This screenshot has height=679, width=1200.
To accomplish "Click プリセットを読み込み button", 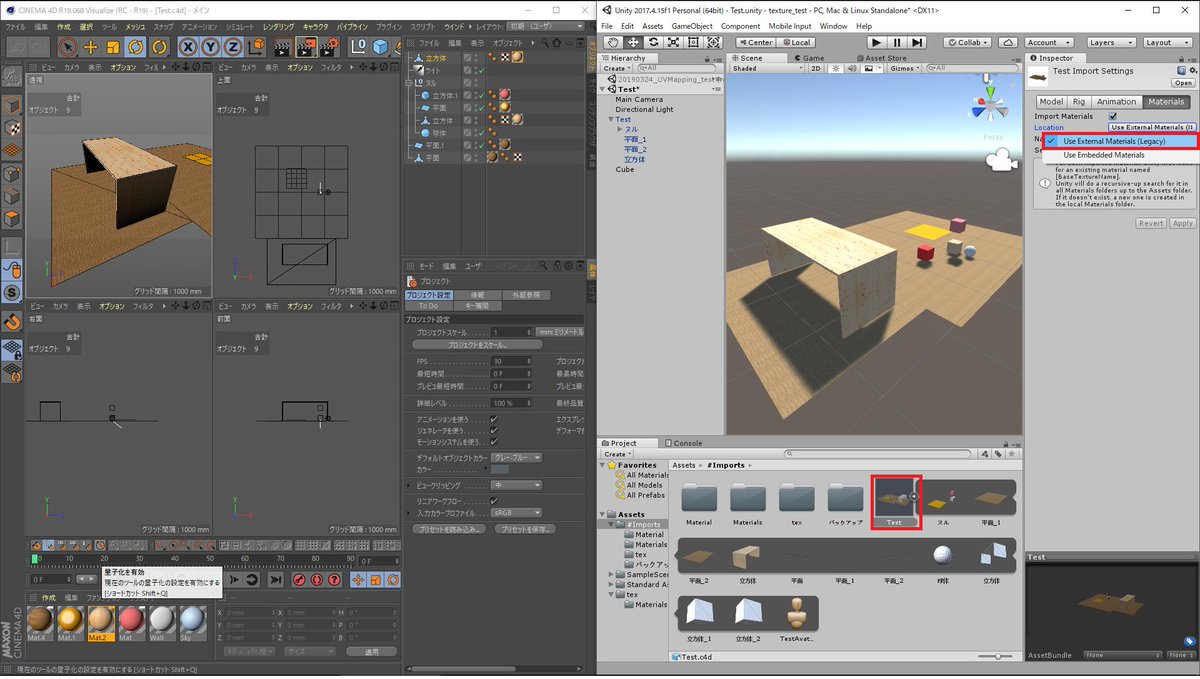I will [448, 528].
